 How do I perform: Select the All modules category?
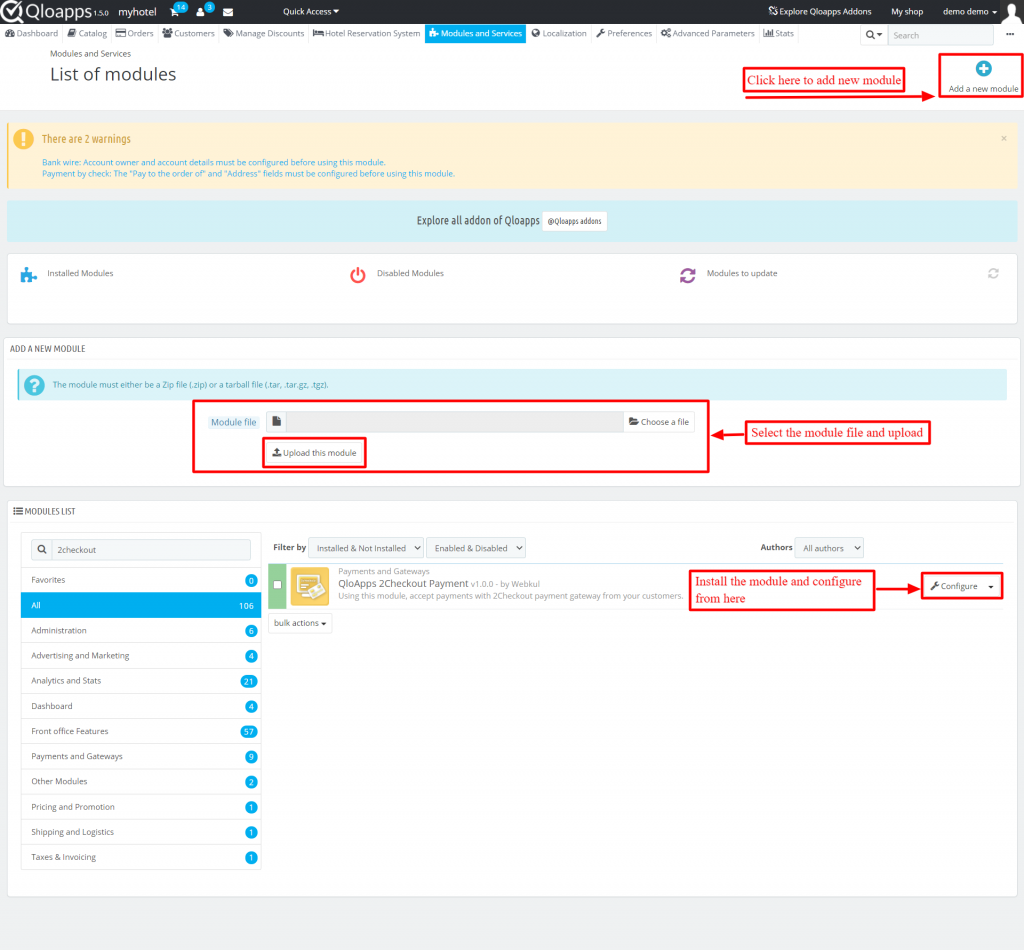pos(141,605)
